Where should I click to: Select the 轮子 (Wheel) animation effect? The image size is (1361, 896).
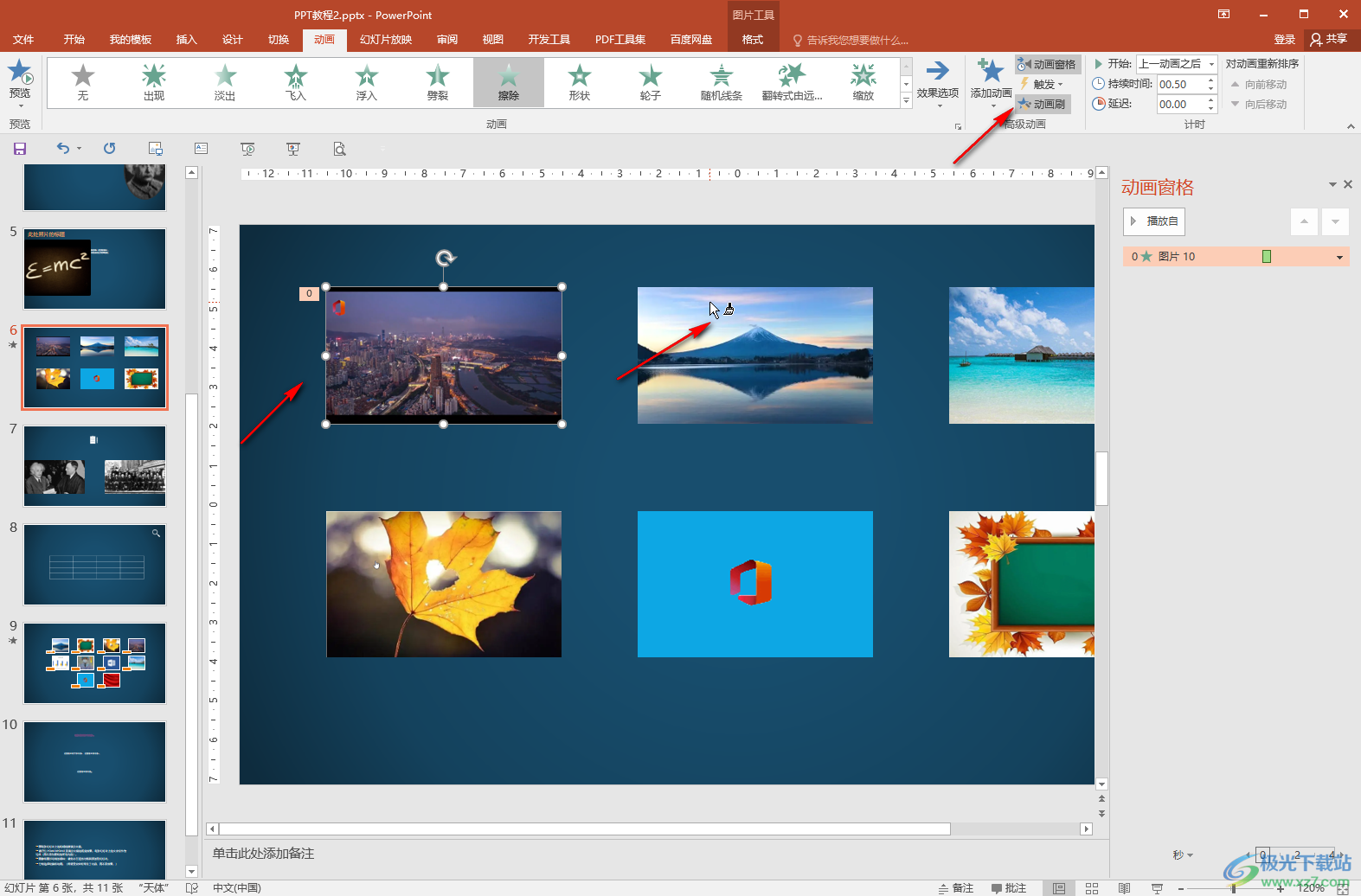(650, 82)
